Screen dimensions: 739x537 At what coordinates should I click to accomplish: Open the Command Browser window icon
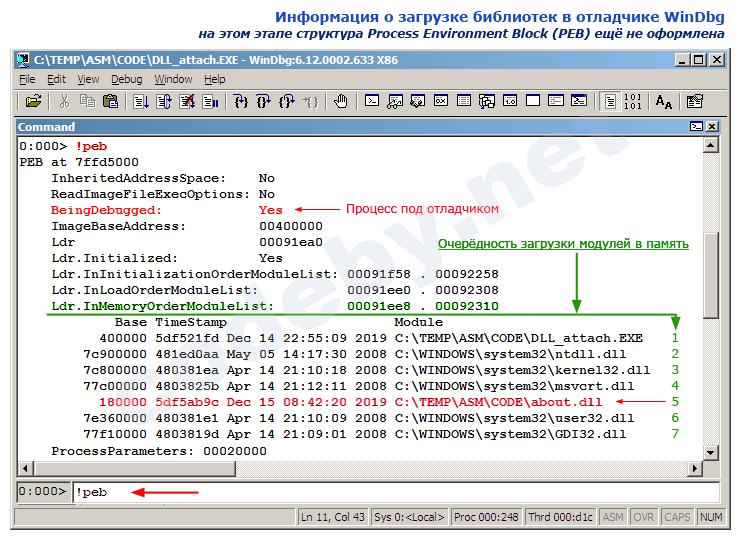pos(579,101)
